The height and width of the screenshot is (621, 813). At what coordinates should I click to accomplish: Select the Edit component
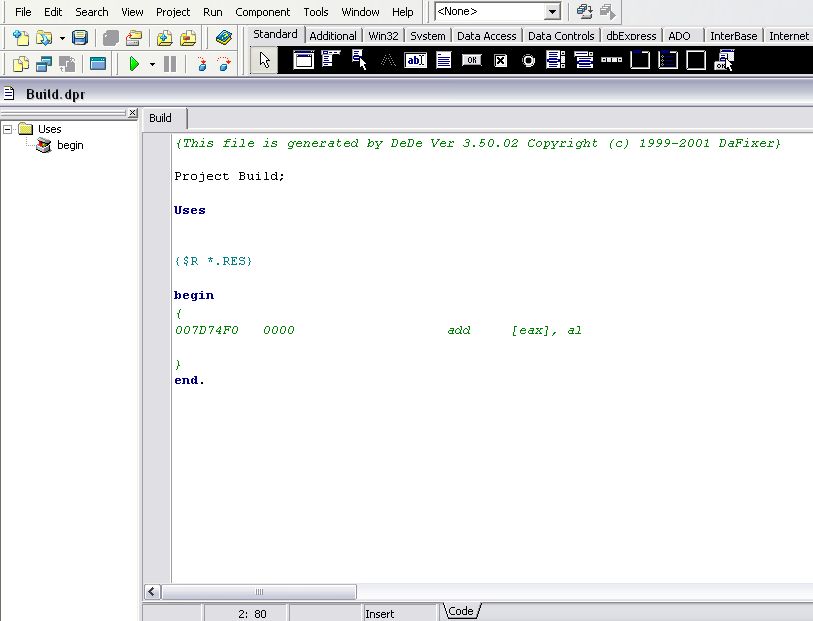tap(415, 60)
